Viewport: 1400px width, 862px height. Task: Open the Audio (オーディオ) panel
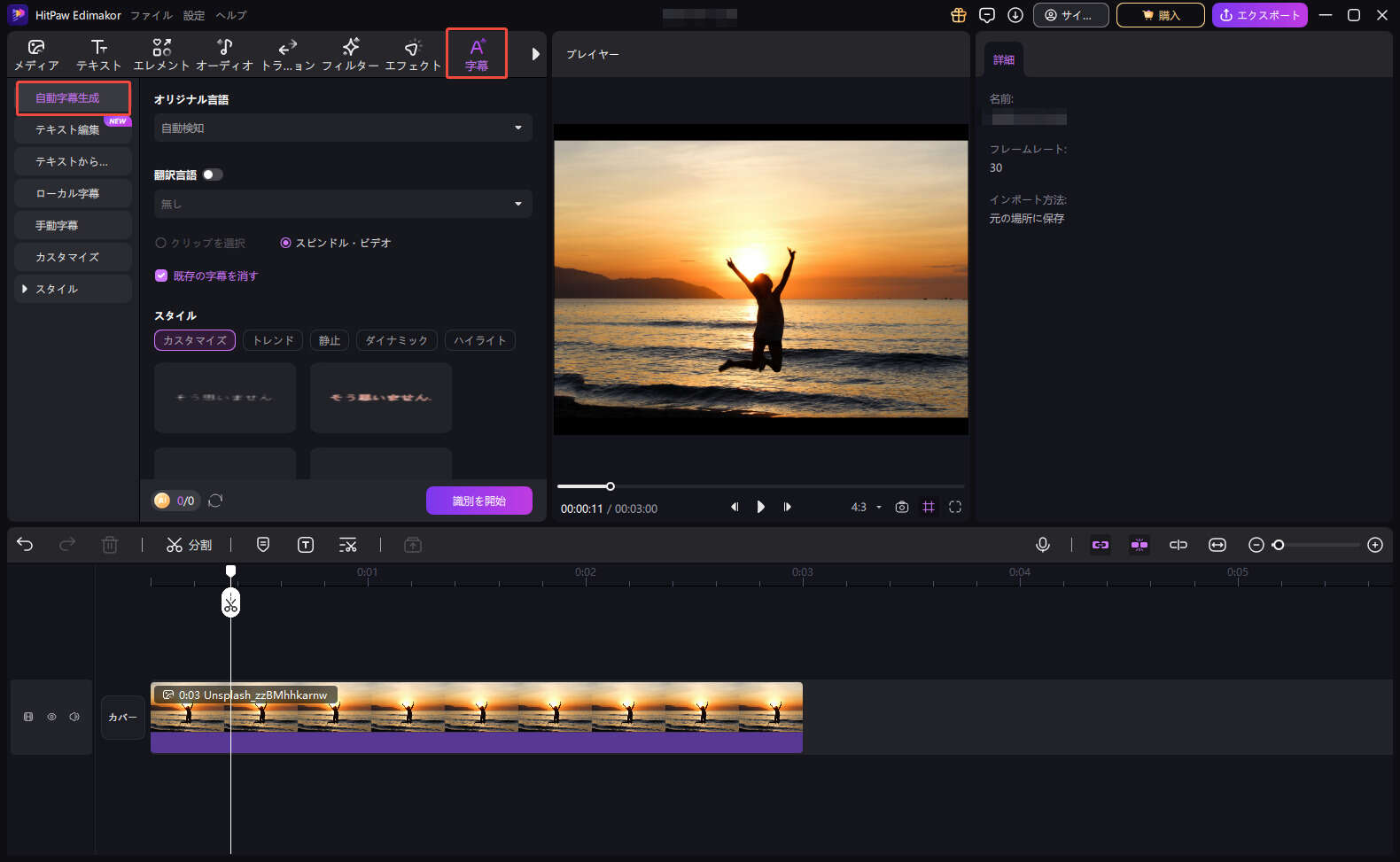point(224,55)
